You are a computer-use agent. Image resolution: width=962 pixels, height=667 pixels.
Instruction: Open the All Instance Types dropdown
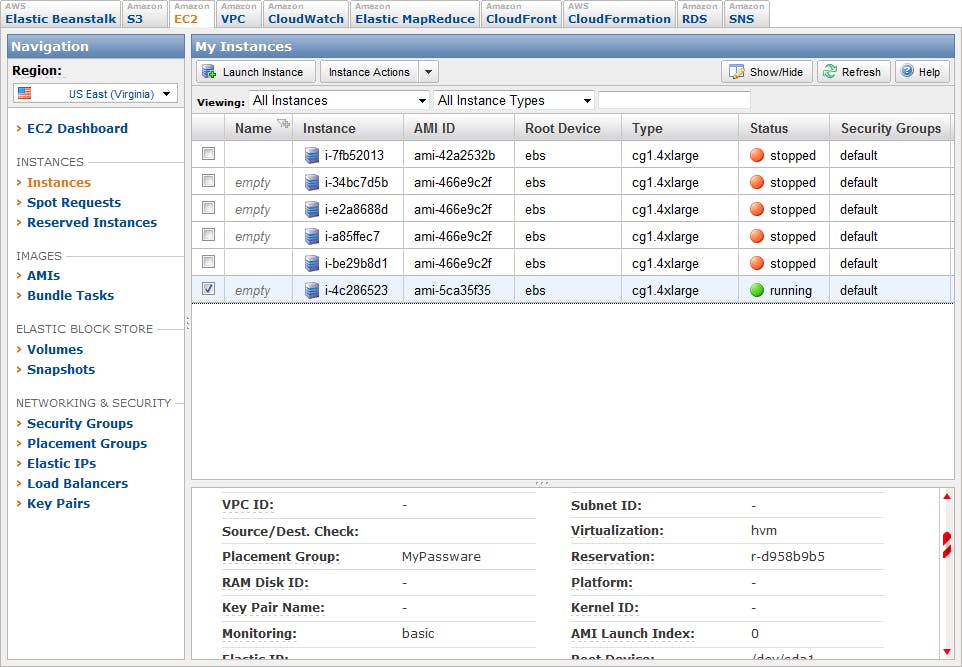pos(513,100)
